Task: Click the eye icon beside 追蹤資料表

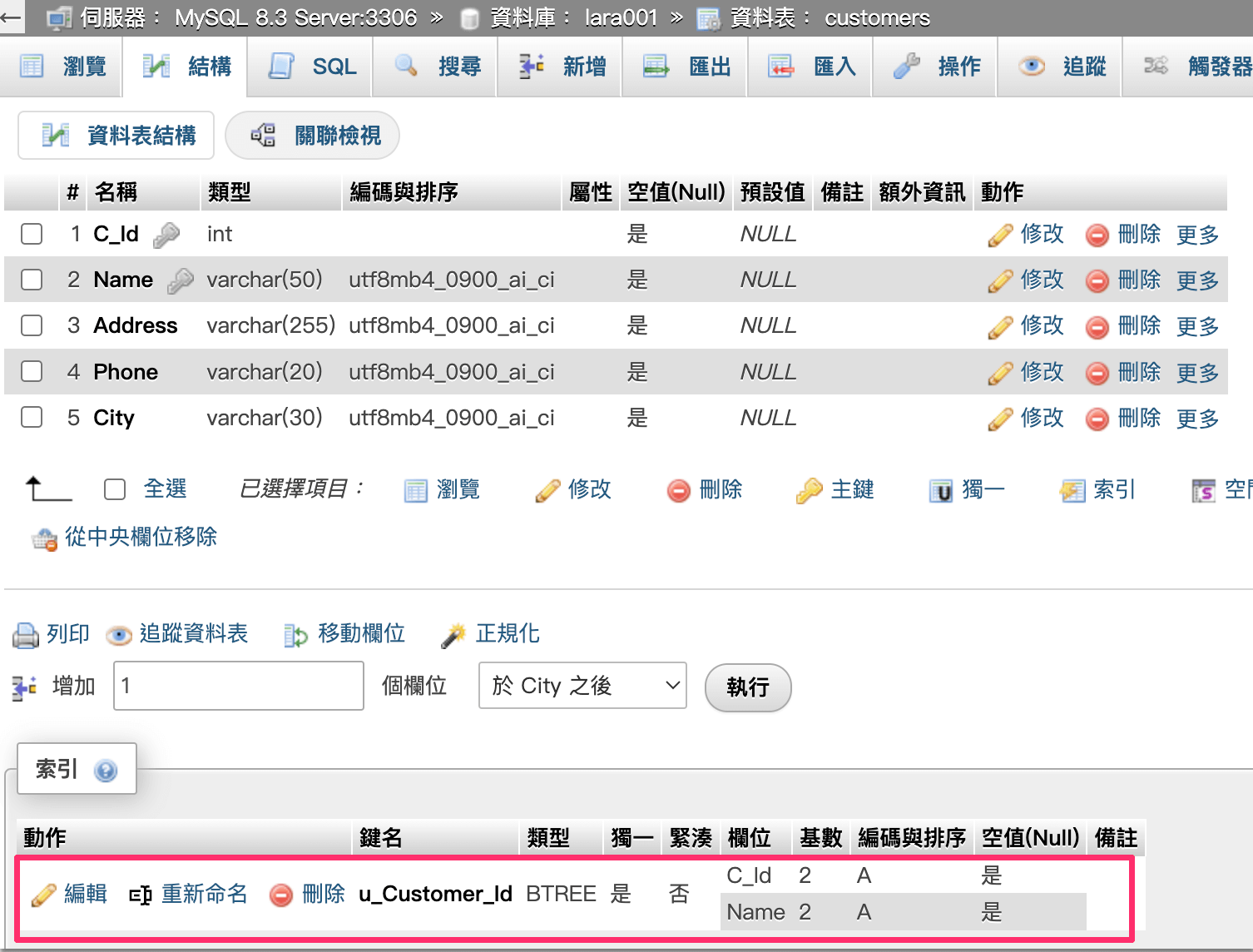Action: tap(119, 636)
